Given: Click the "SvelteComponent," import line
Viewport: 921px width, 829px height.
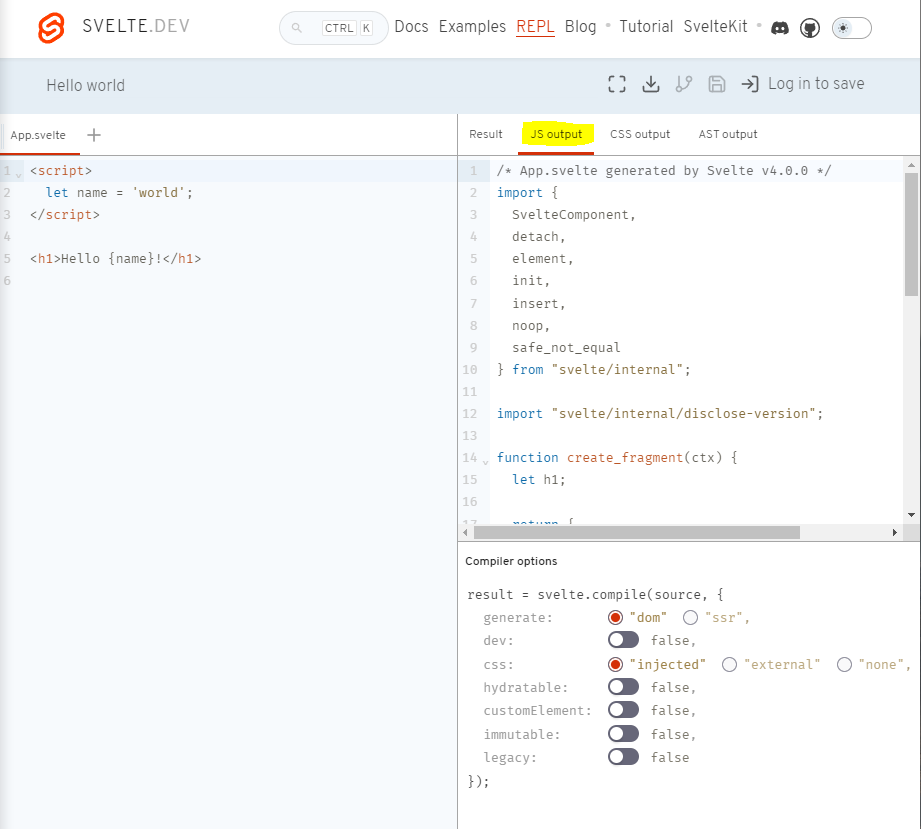Looking at the screenshot, I should [x=573, y=214].
